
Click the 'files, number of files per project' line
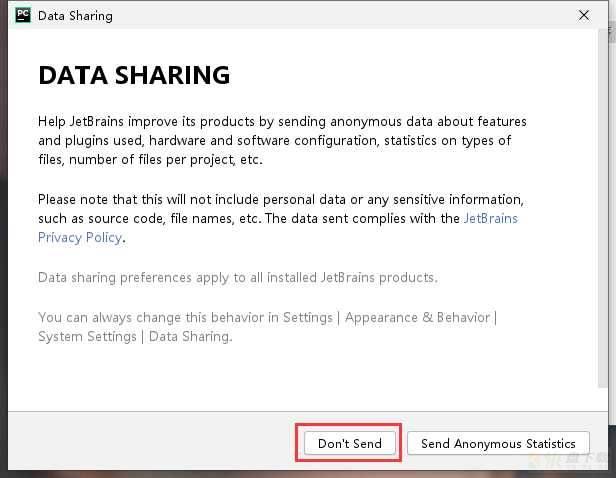point(150,160)
